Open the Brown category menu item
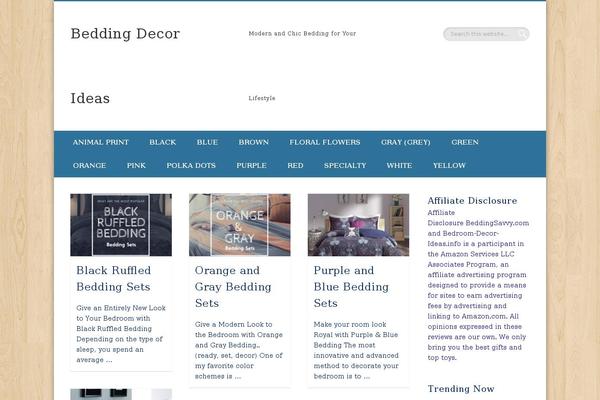The width and height of the screenshot is (600, 400). [x=254, y=142]
